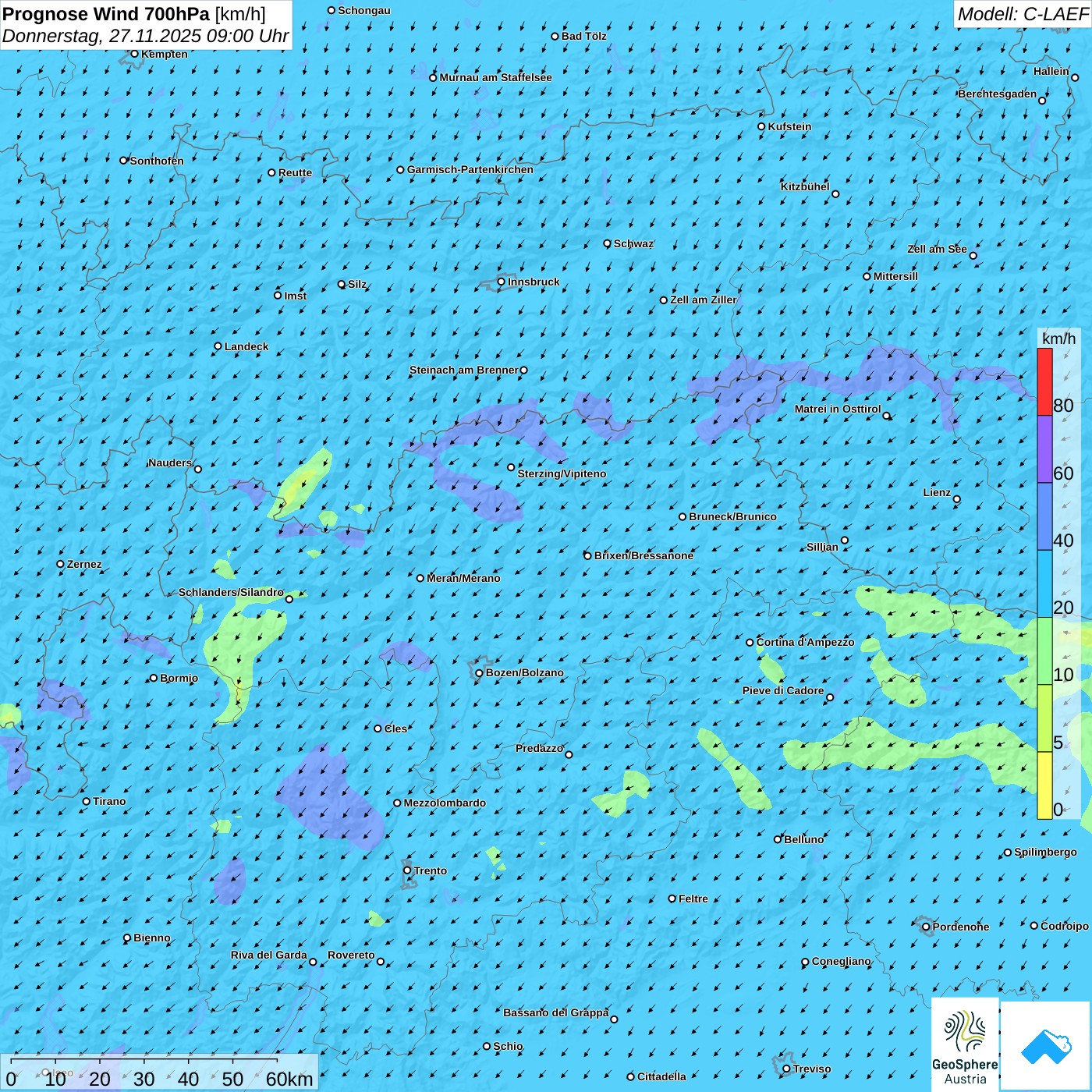This screenshot has height=1092, width=1092.
Task: Click the 'Modell: C-LAEF' label
Action: pyautogui.click(x=1023, y=14)
